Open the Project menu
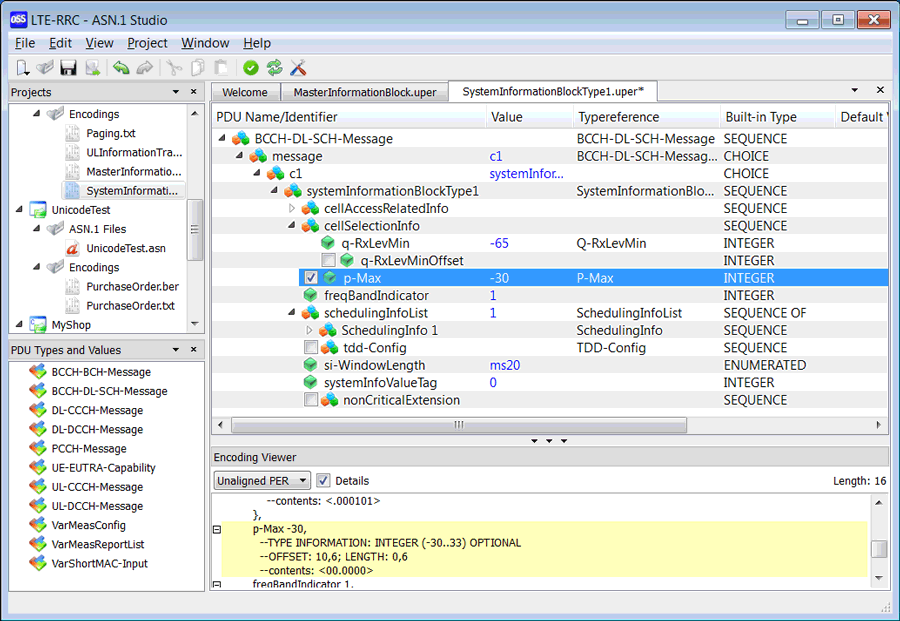 148,43
